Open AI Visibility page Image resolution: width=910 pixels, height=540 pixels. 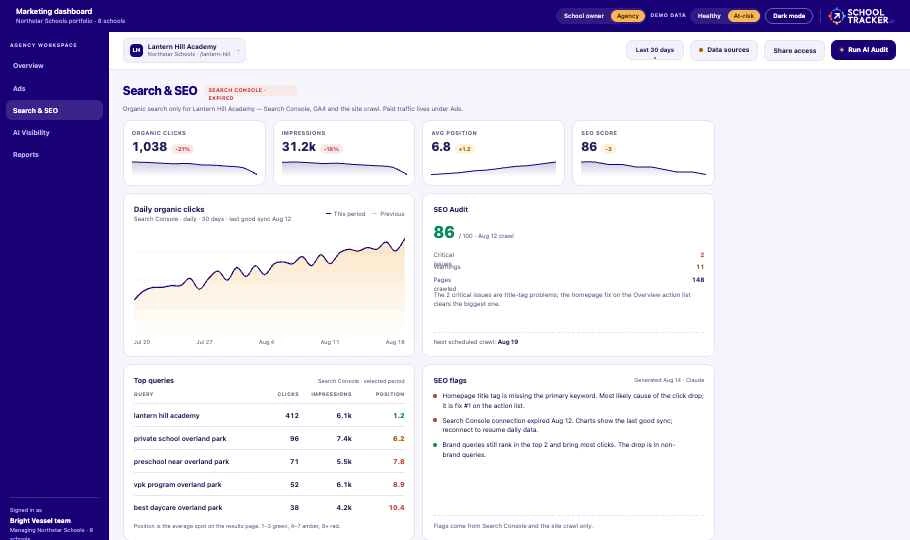(x=54, y=132)
